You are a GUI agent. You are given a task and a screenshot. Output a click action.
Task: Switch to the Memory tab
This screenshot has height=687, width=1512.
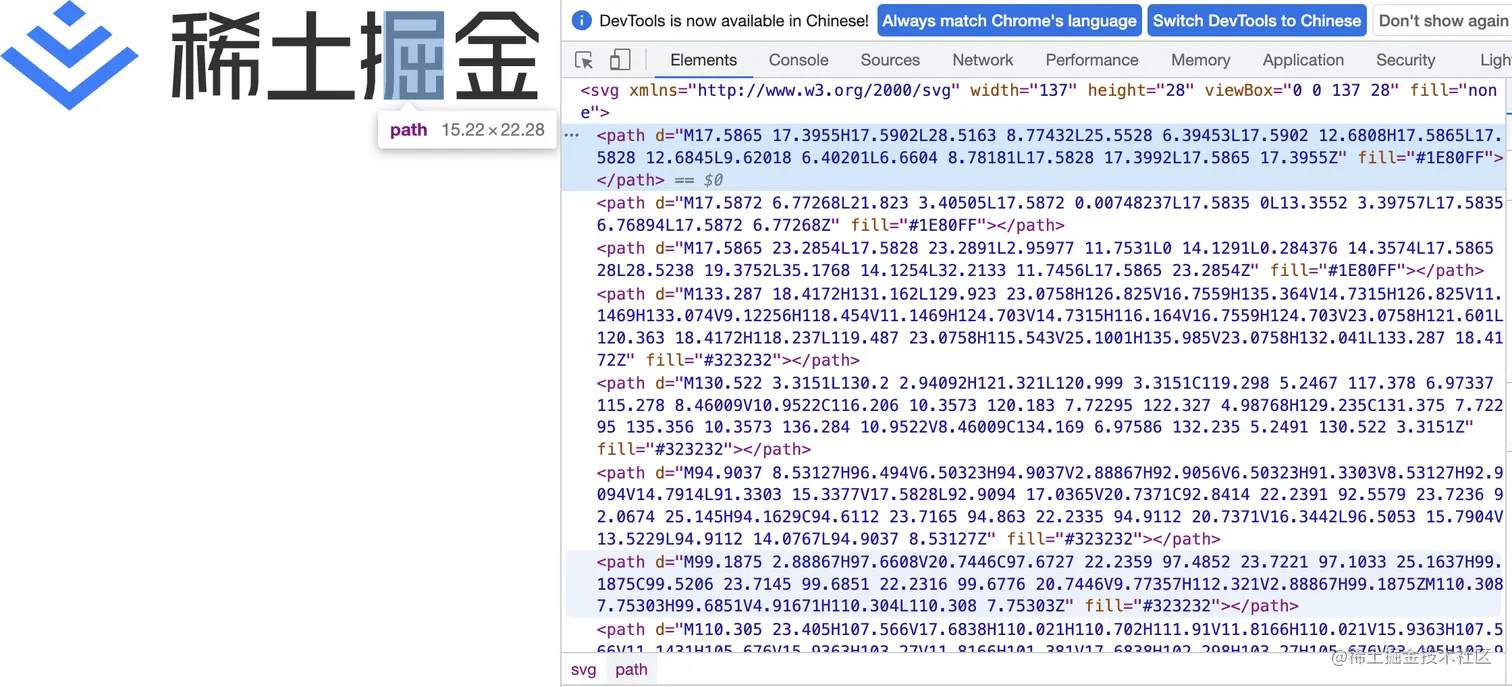click(1200, 60)
